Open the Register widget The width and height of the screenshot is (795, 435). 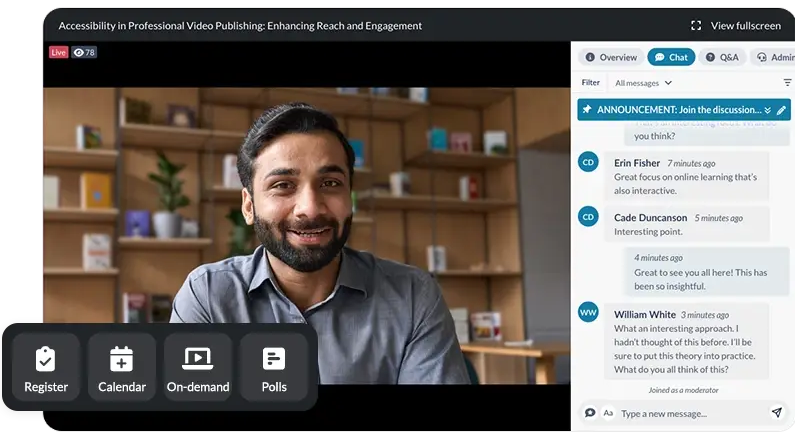(x=46, y=368)
